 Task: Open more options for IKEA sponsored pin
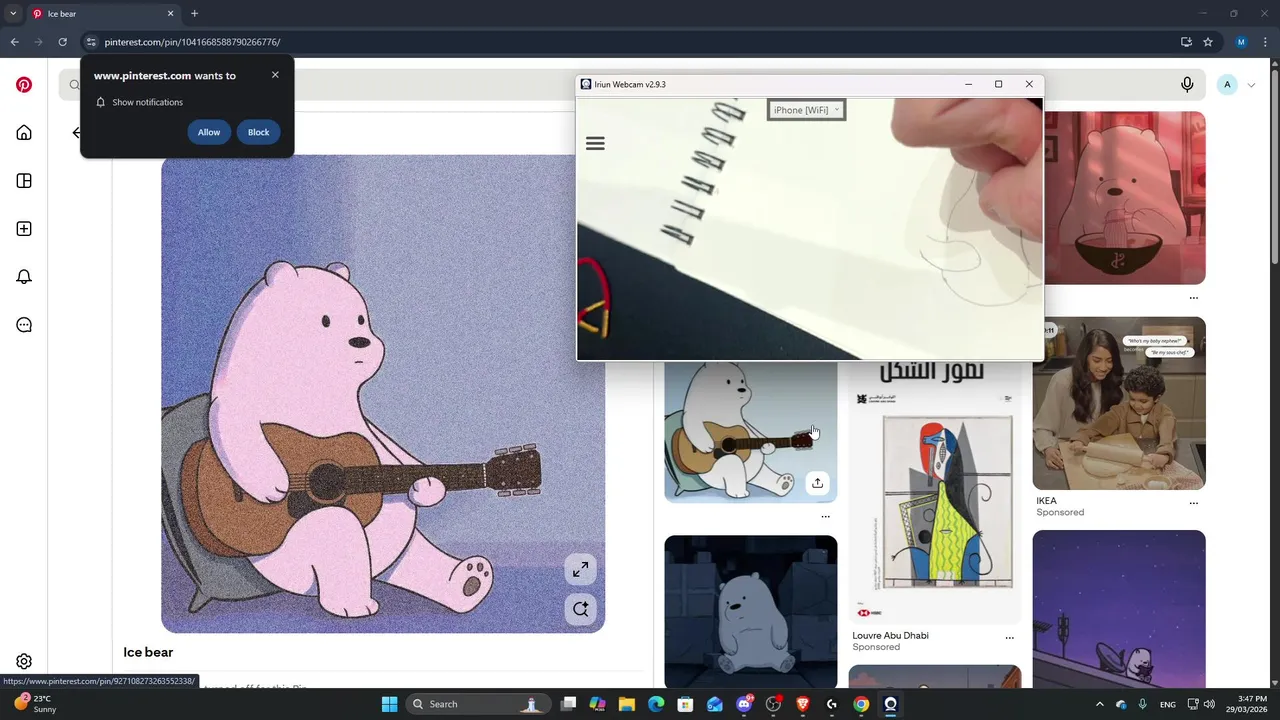pos(1193,503)
